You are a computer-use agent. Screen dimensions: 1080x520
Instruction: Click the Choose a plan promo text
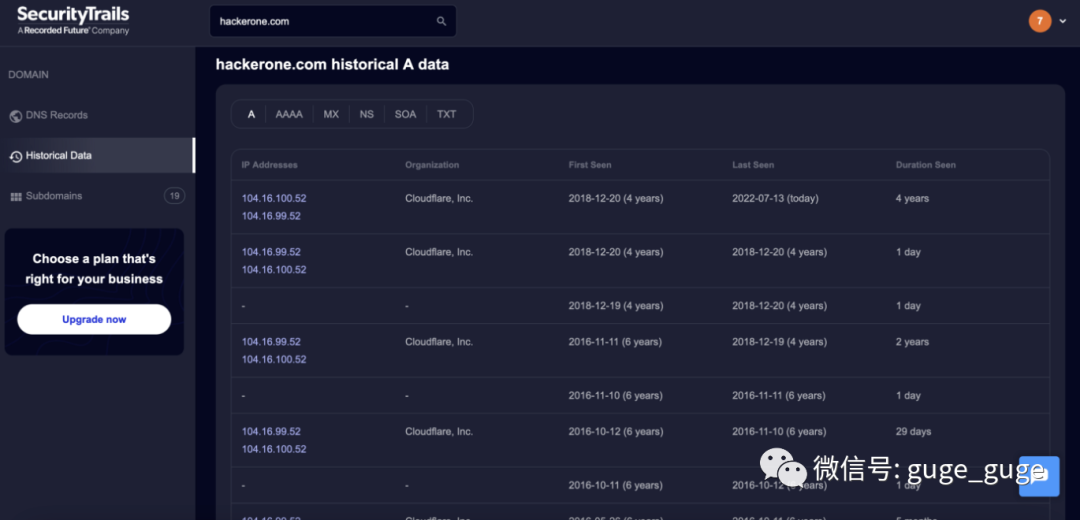pyautogui.click(x=94, y=269)
